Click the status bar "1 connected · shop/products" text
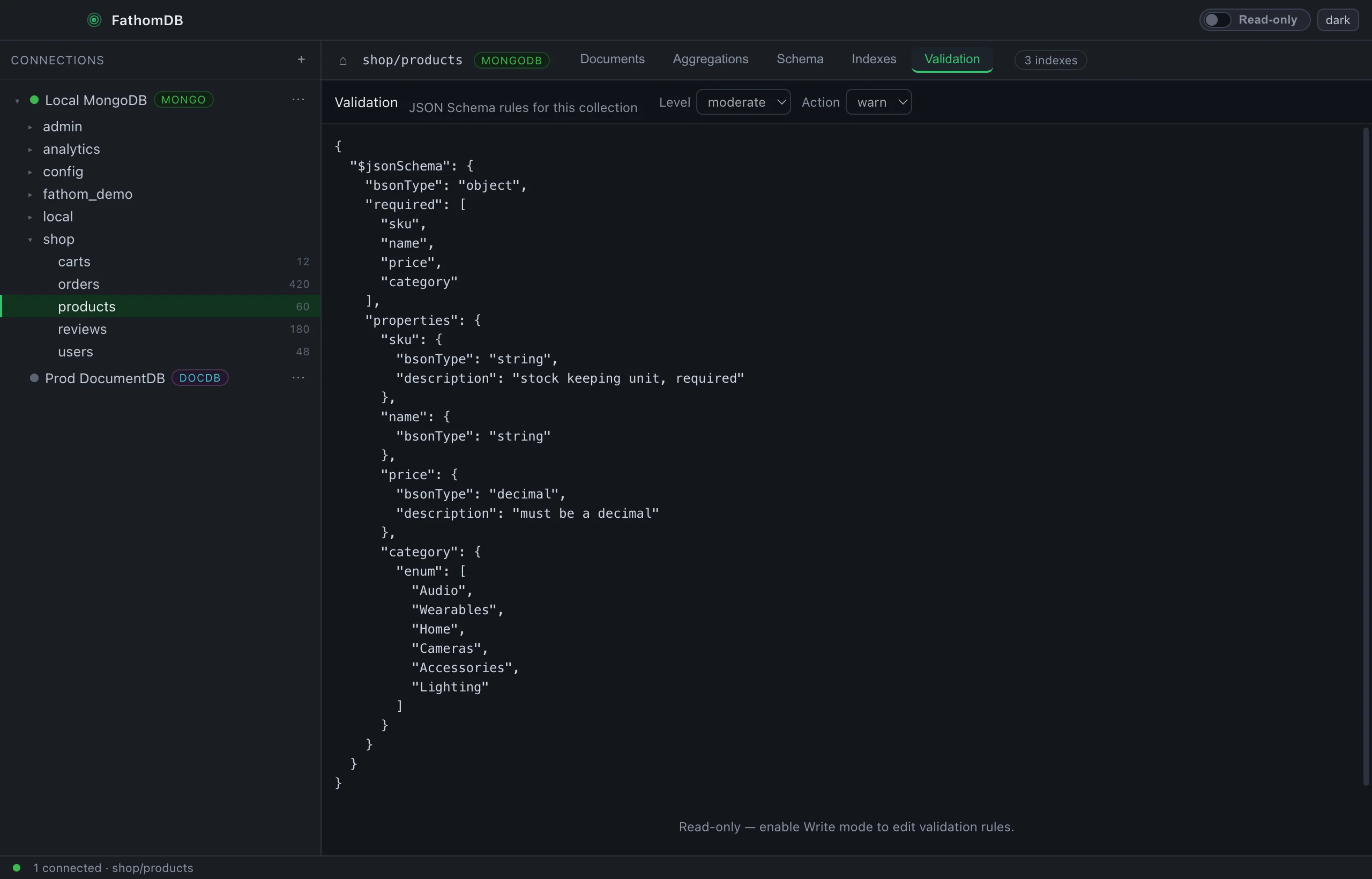 [113, 868]
